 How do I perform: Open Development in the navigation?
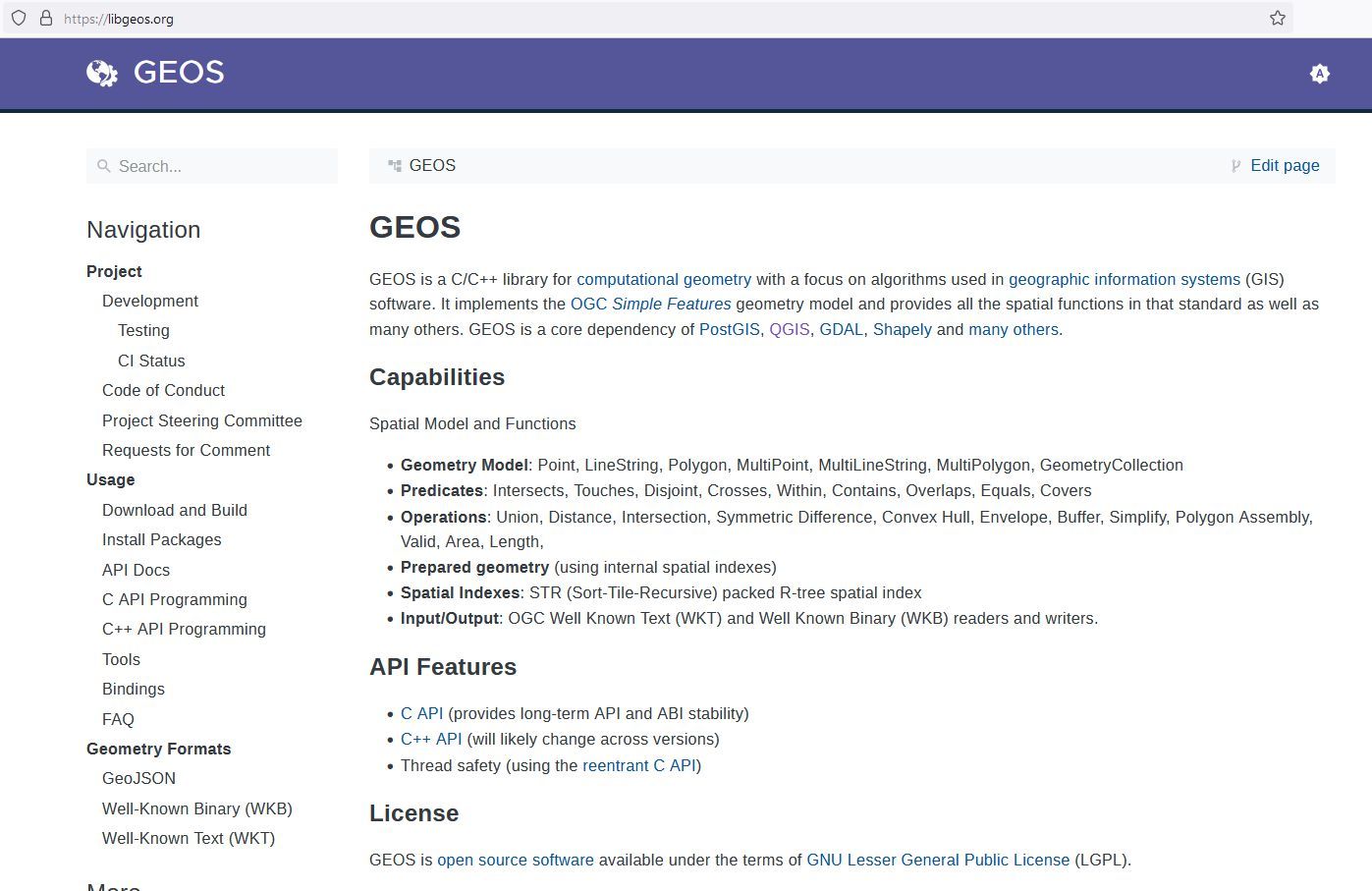tap(150, 301)
